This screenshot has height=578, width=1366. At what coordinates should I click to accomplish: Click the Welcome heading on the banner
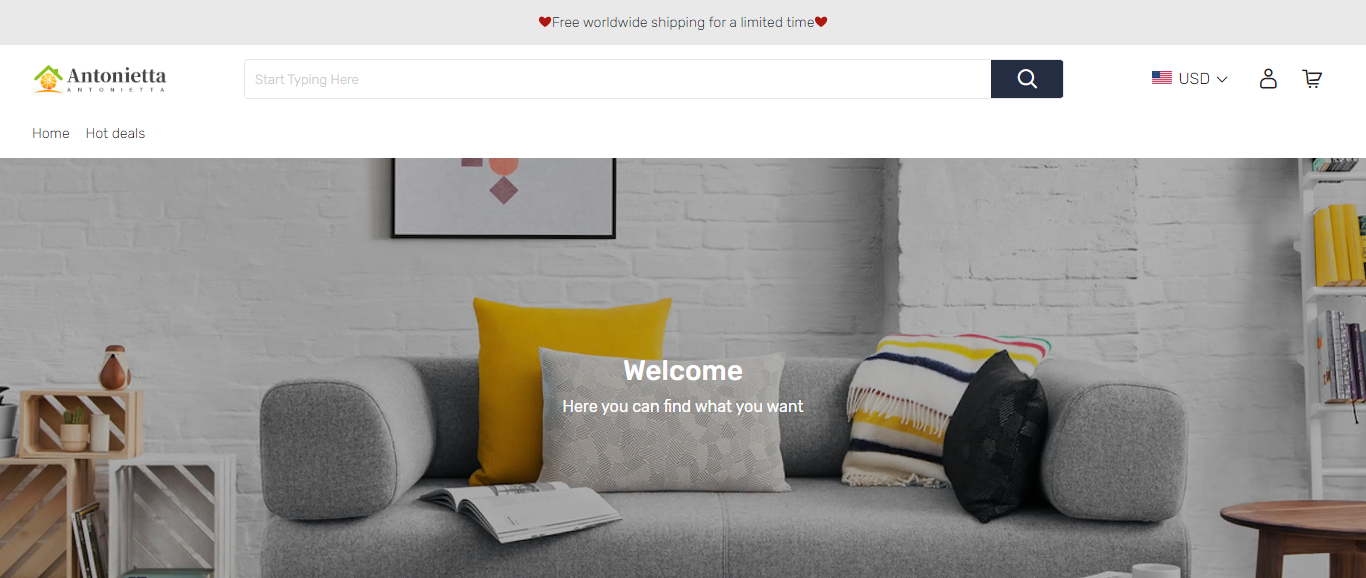(683, 371)
